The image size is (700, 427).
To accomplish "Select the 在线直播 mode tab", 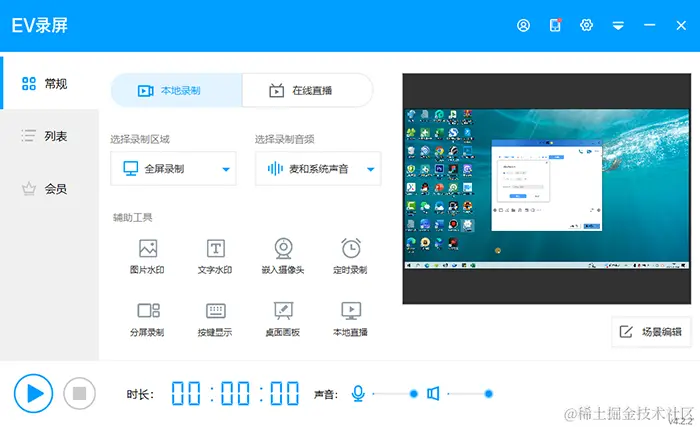I will coord(308,91).
